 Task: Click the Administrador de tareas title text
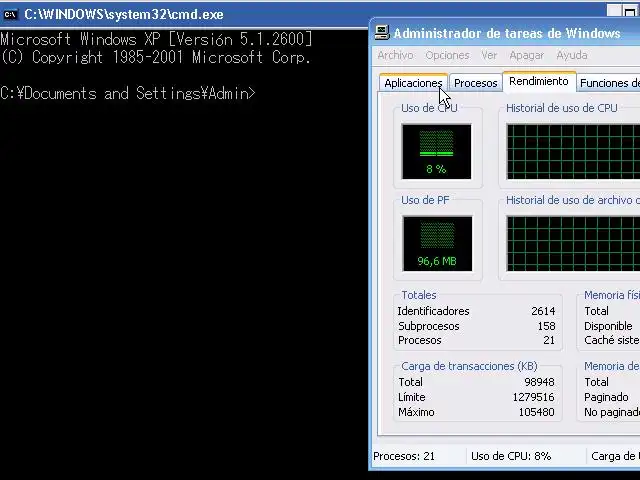tap(507, 33)
